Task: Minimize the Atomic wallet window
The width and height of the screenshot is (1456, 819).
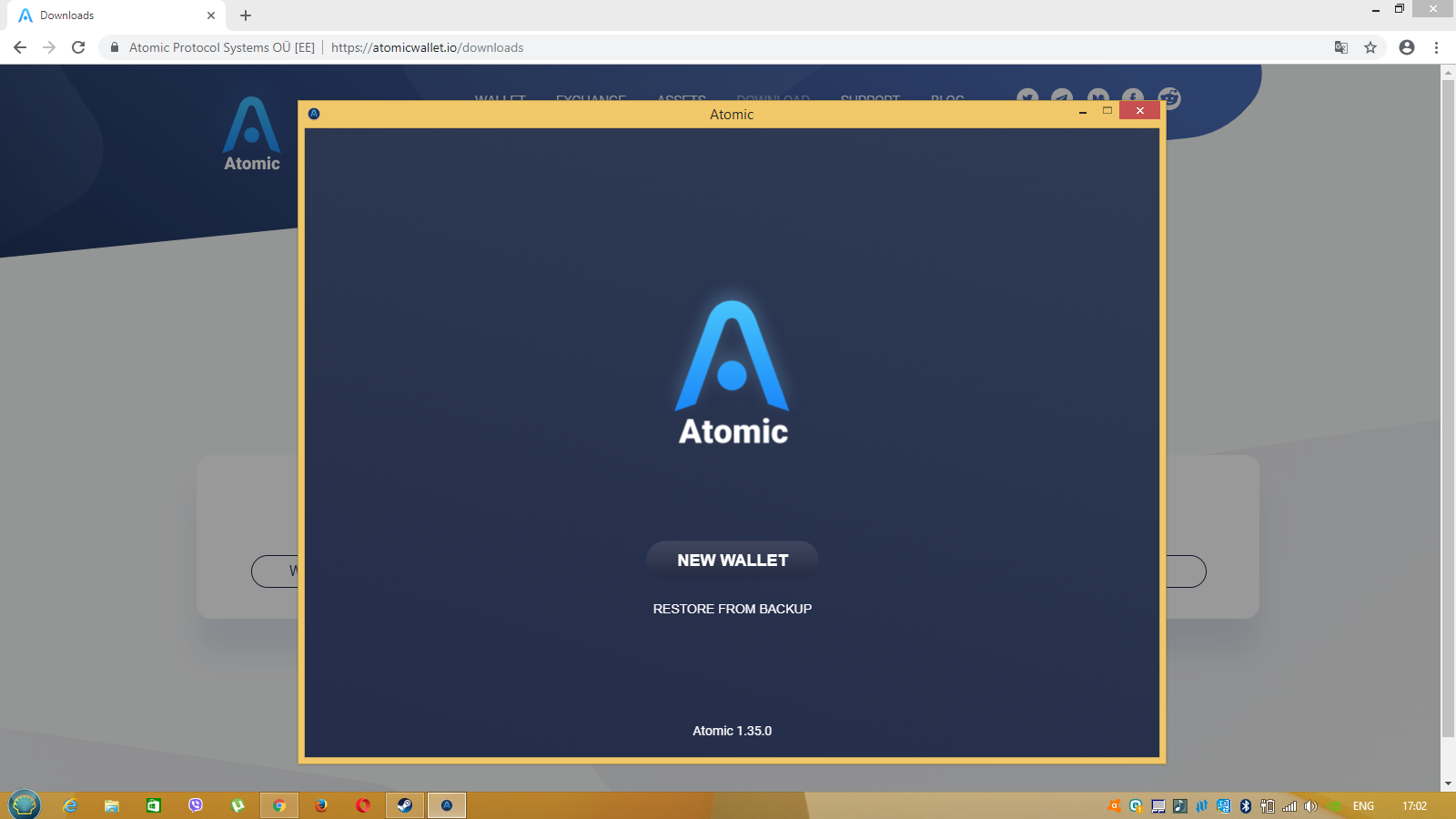Action: click(x=1083, y=111)
